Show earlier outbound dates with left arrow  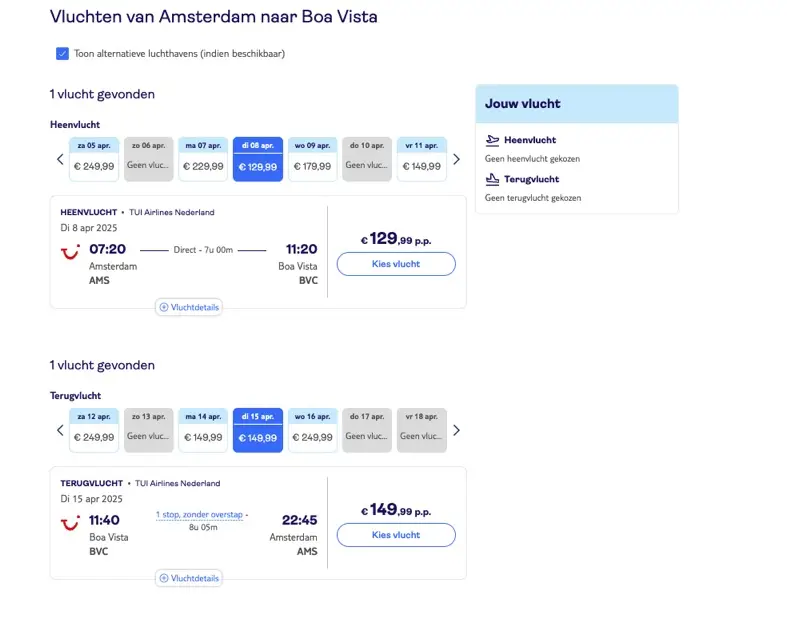pyautogui.click(x=60, y=159)
